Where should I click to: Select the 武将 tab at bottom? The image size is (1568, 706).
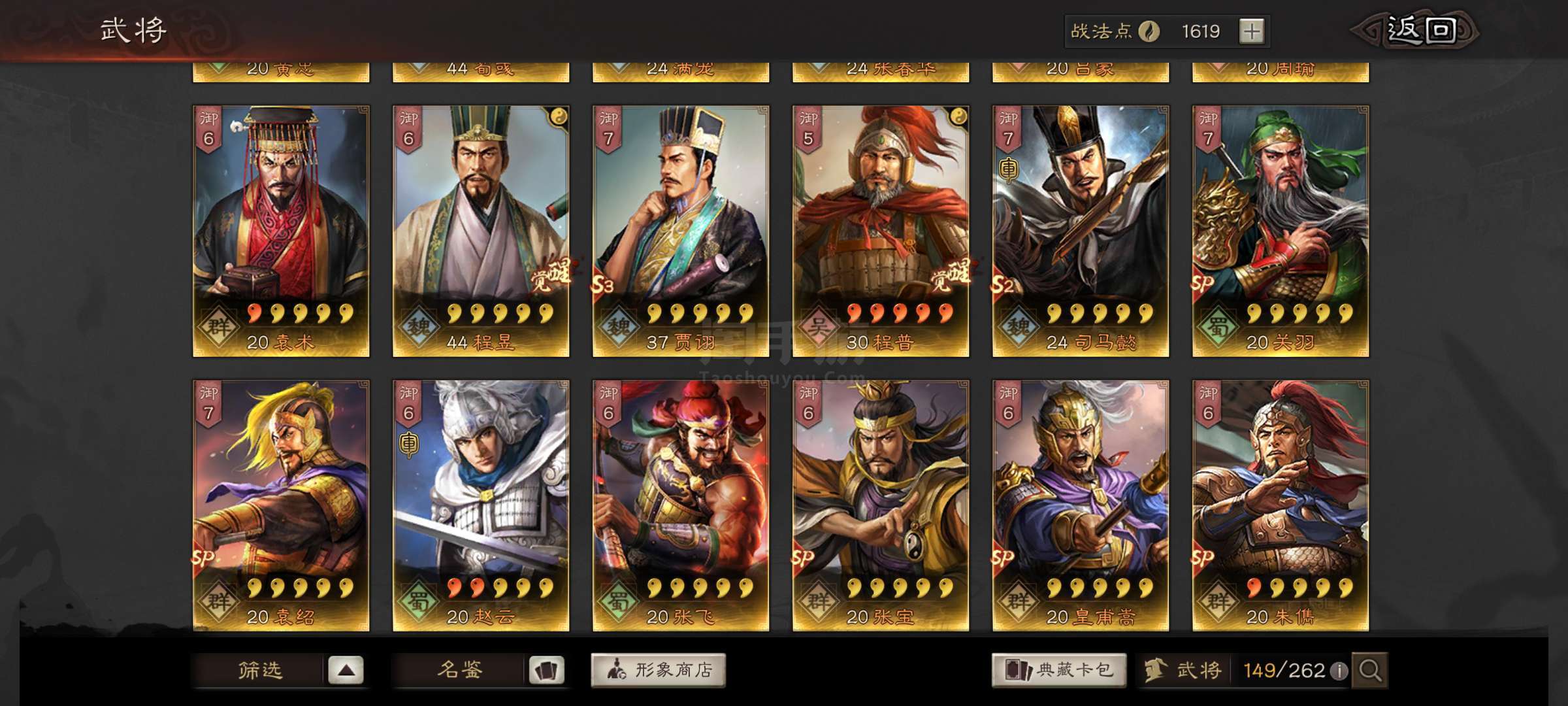click(1184, 670)
